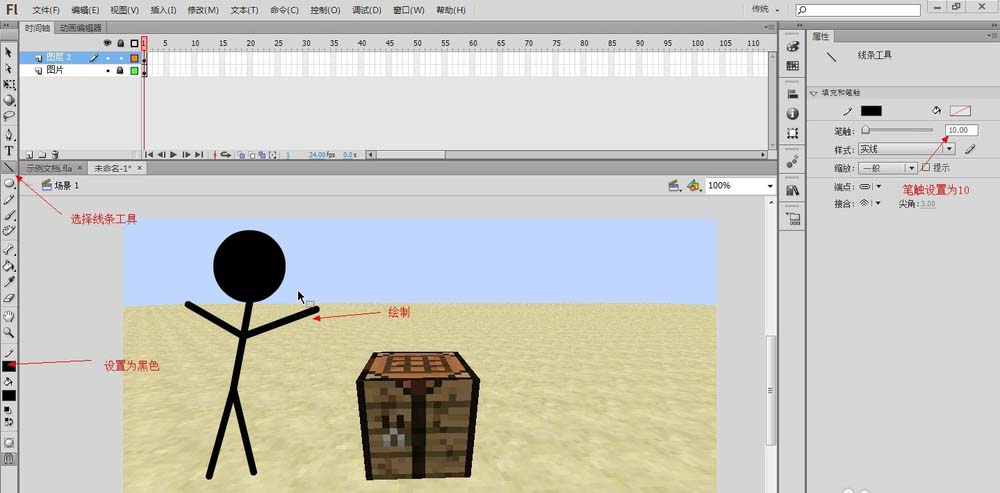Switch to the 动画编辑器 panel tab
1000x493 pixels.
[80, 29]
